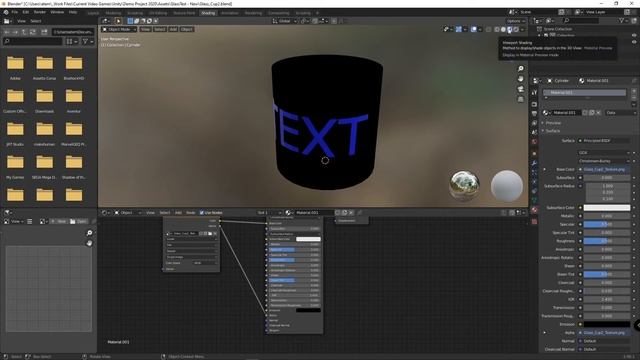Toggle Collection visibility eye in outliner
The width and height of the screenshot is (640, 360).
click(x=634, y=36)
